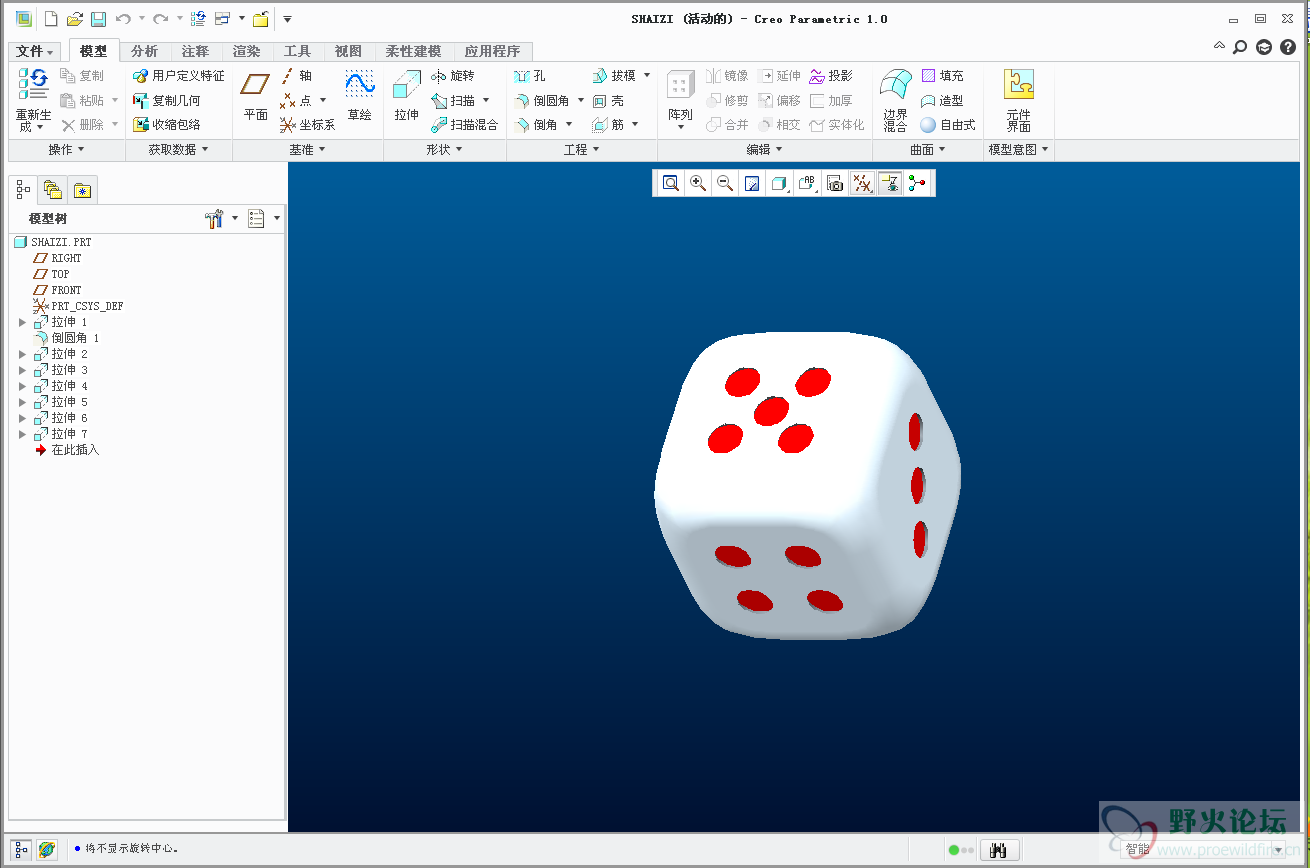Expand the 拉伸 4 feature node

click(23, 386)
